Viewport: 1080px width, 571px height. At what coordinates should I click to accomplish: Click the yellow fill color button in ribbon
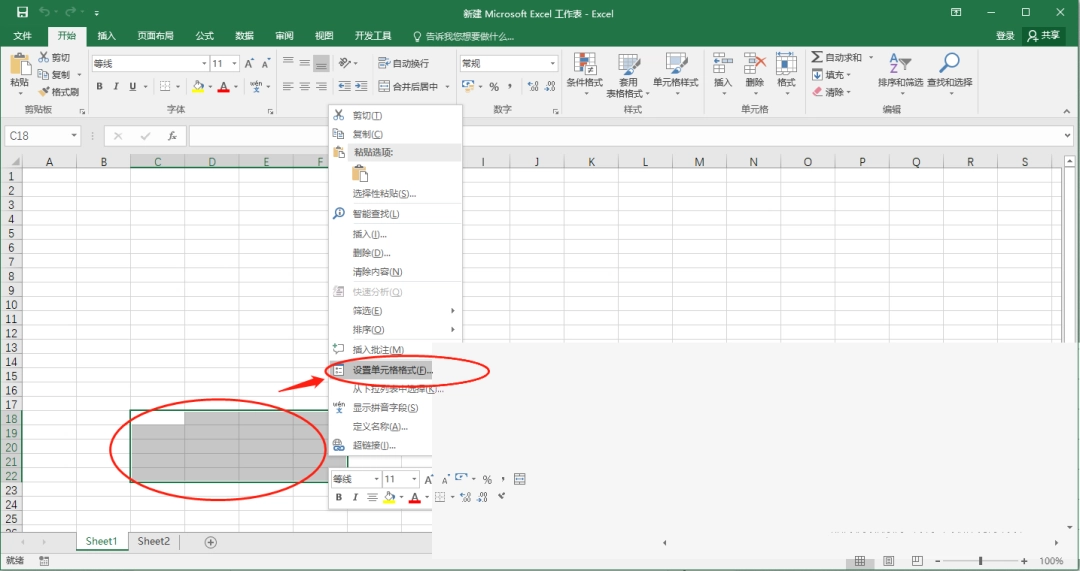[x=198, y=87]
